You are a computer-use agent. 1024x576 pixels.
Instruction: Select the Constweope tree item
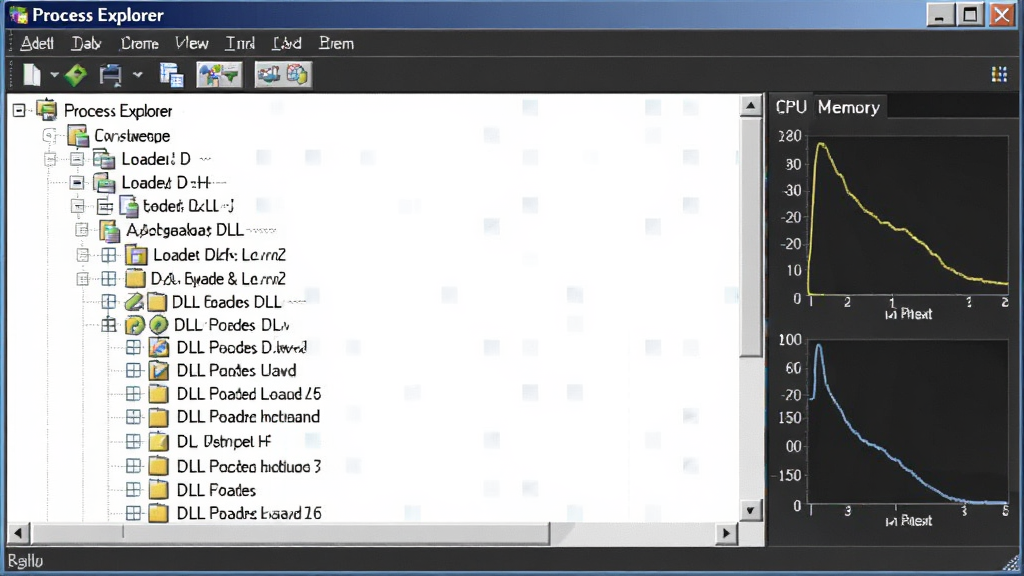click(x=132, y=136)
